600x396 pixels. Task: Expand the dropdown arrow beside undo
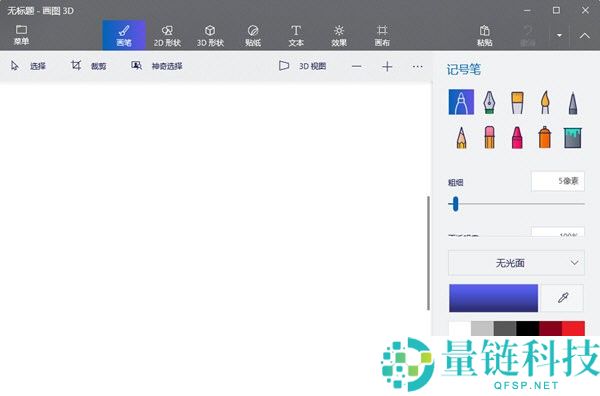click(559, 35)
